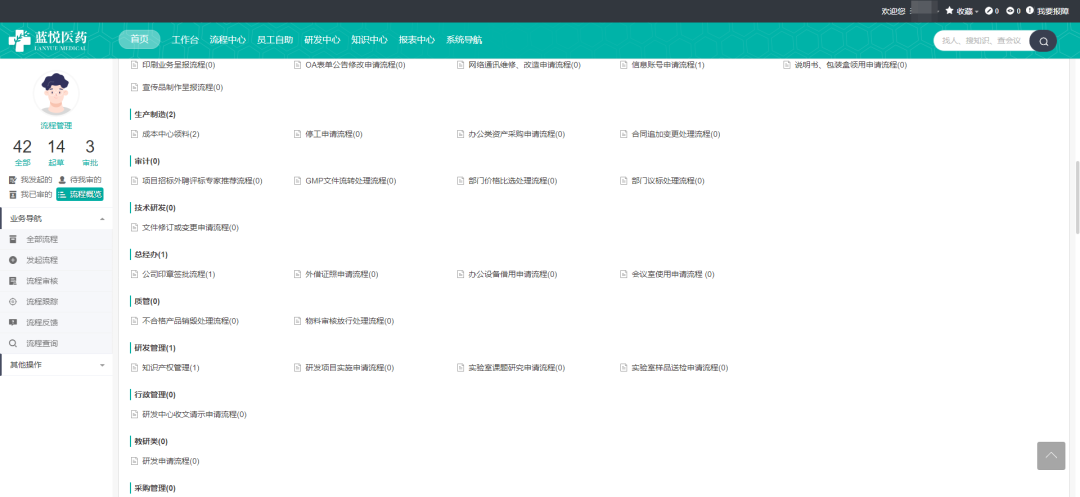This screenshot has height=497, width=1080.
Task: Open the 流程中心 menu
Action: pyautogui.click(x=227, y=40)
